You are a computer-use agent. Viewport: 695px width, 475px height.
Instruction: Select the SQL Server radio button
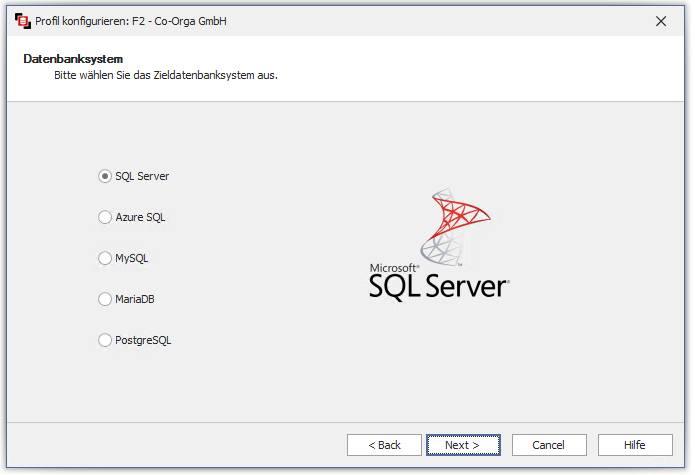coord(105,176)
